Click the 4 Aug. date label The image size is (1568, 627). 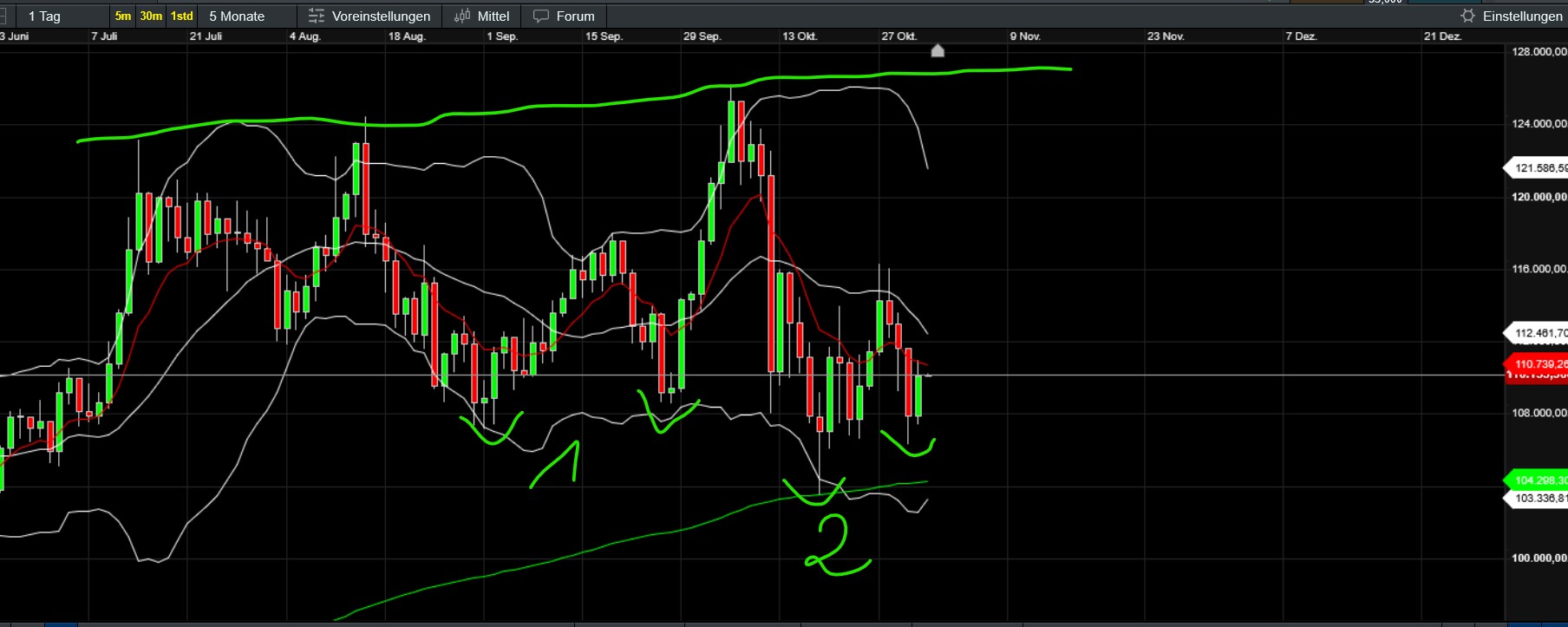pyautogui.click(x=305, y=36)
